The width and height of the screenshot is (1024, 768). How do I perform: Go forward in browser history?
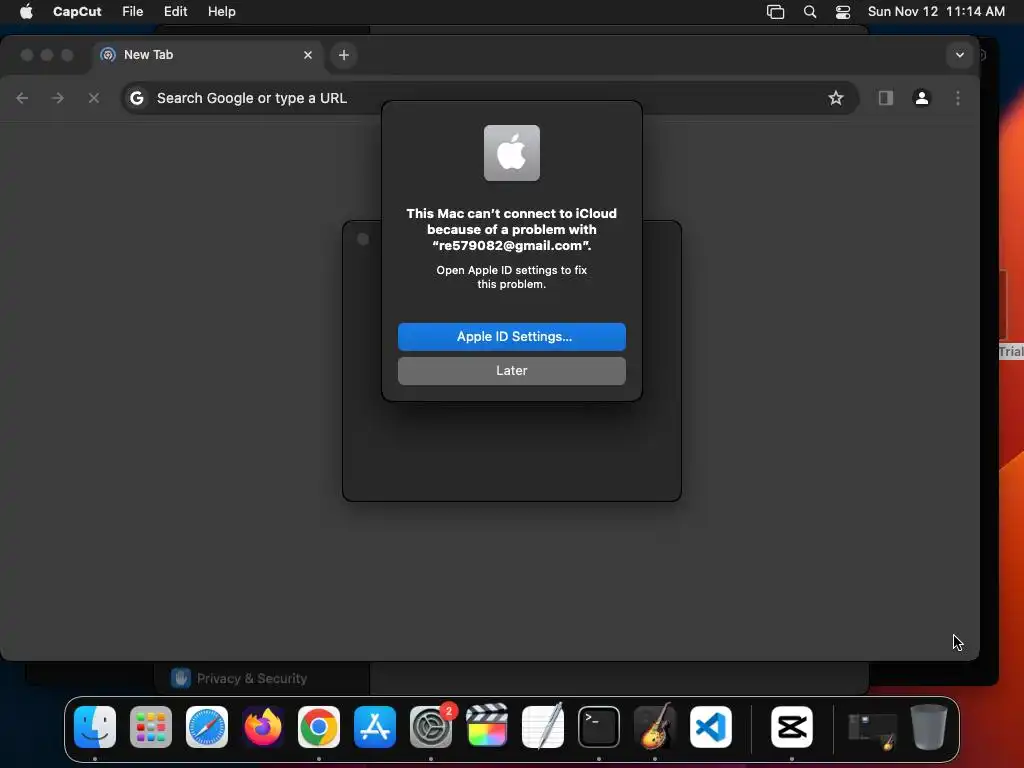pyautogui.click(x=57, y=98)
